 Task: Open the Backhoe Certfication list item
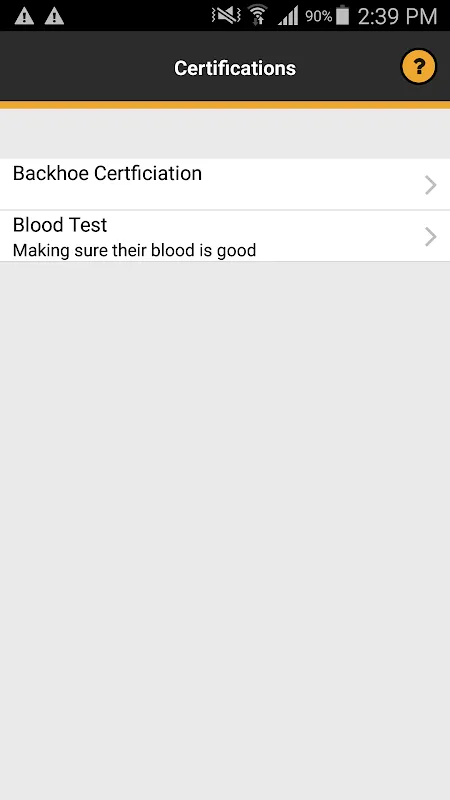(225, 184)
